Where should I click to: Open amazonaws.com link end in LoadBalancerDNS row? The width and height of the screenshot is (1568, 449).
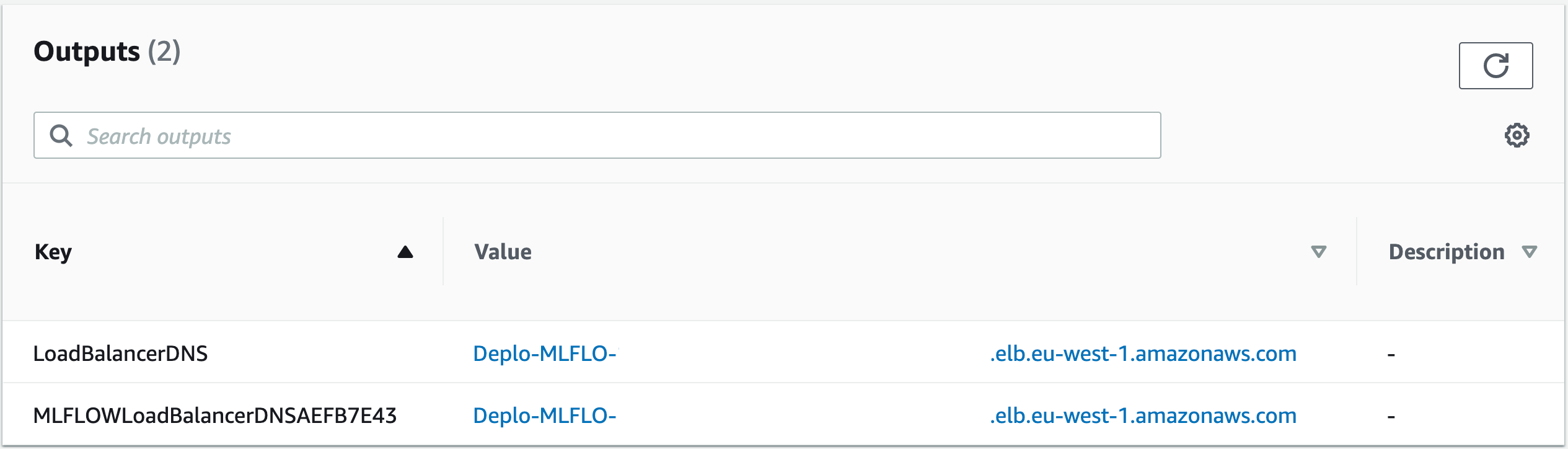pos(1143,353)
